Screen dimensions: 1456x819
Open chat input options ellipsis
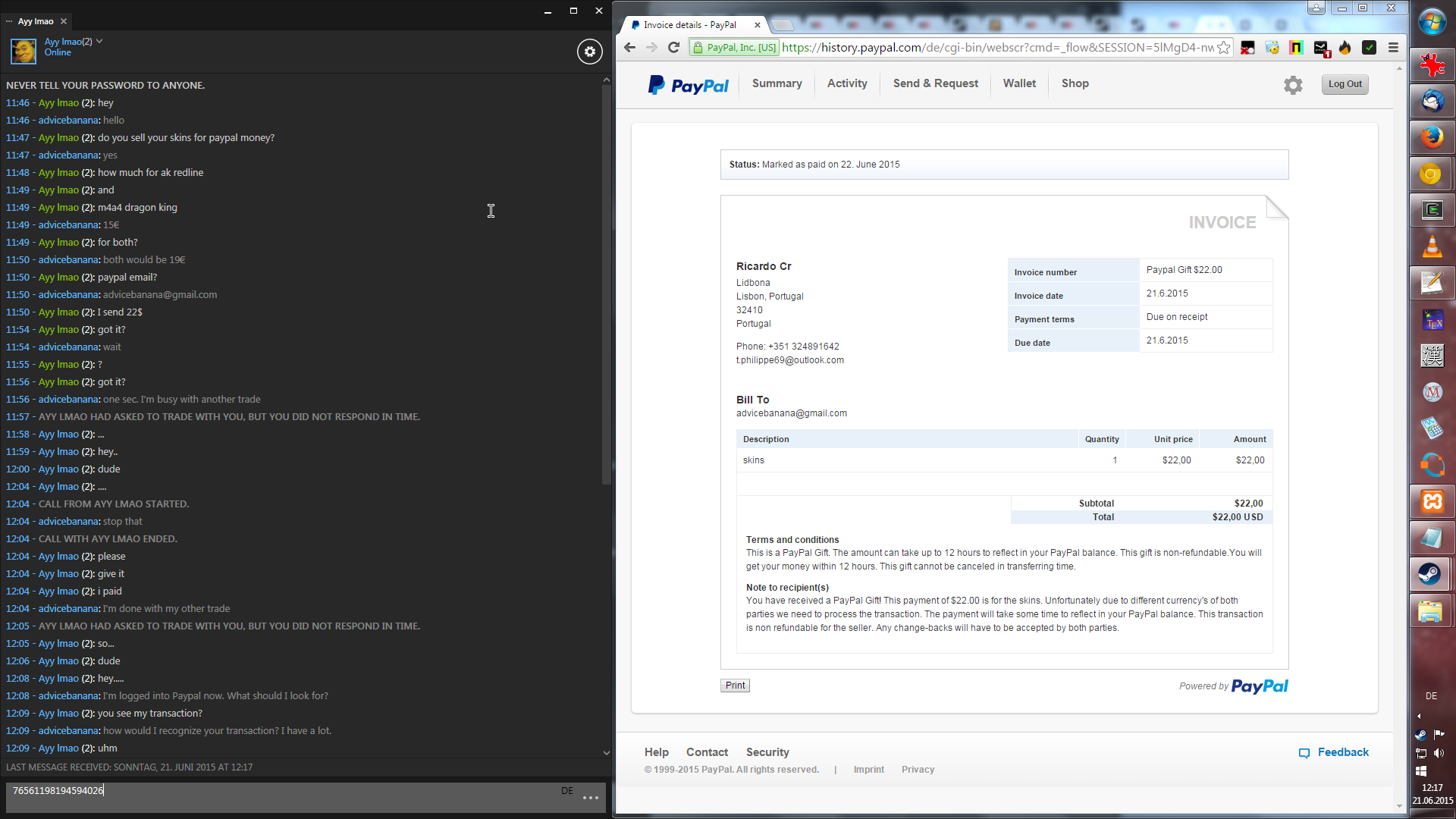point(591,798)
